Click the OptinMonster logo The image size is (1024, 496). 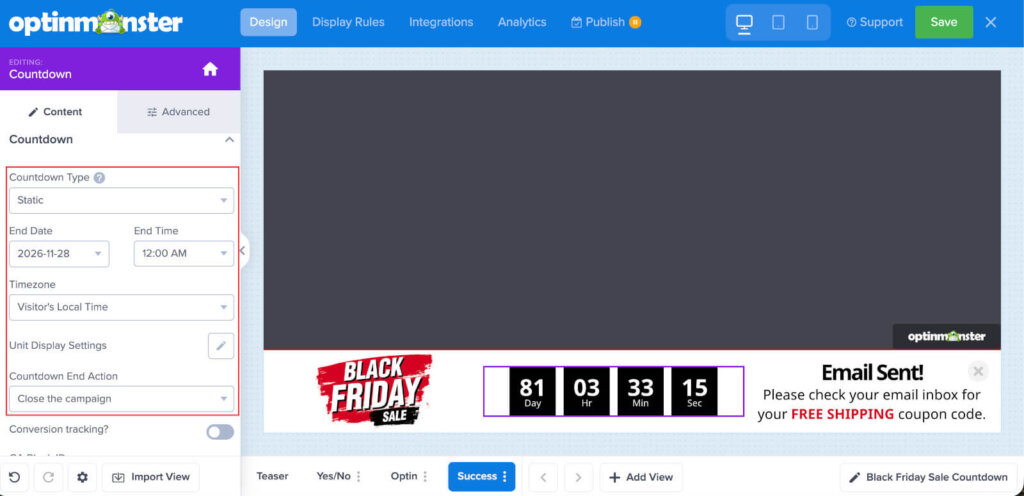[96, 23]
